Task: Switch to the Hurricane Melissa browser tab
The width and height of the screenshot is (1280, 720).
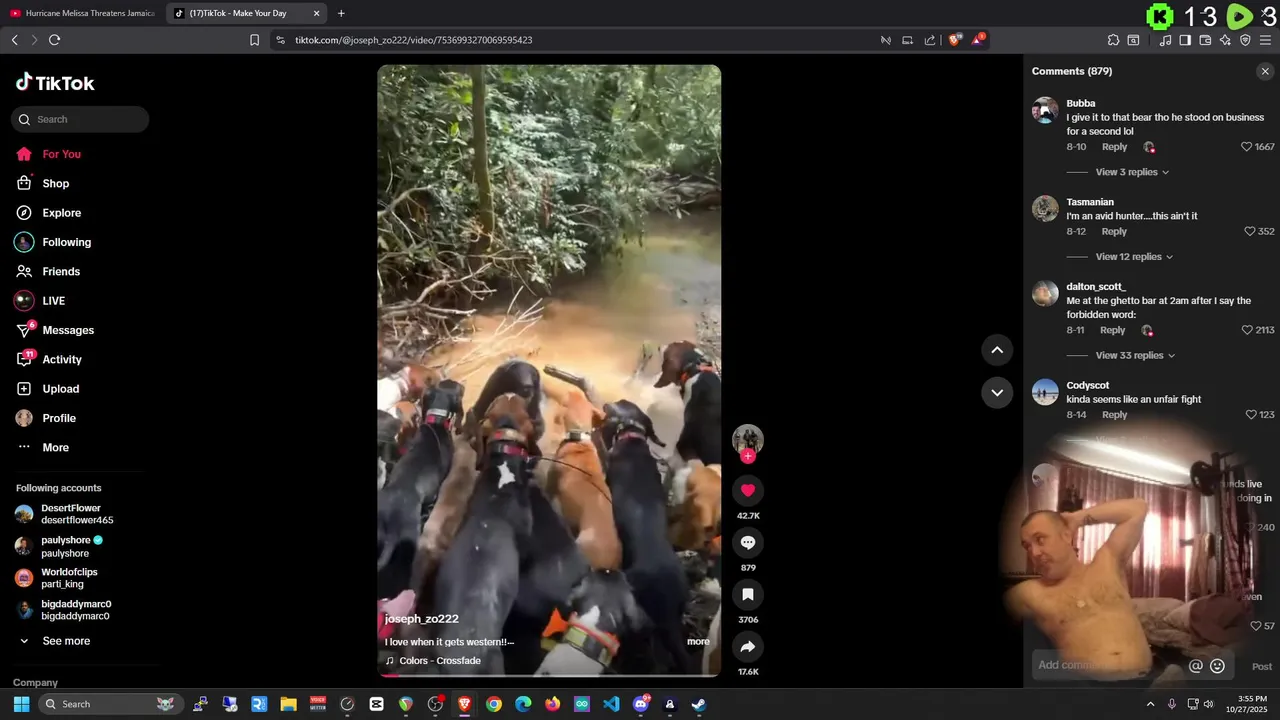Action: click(83, 13)
